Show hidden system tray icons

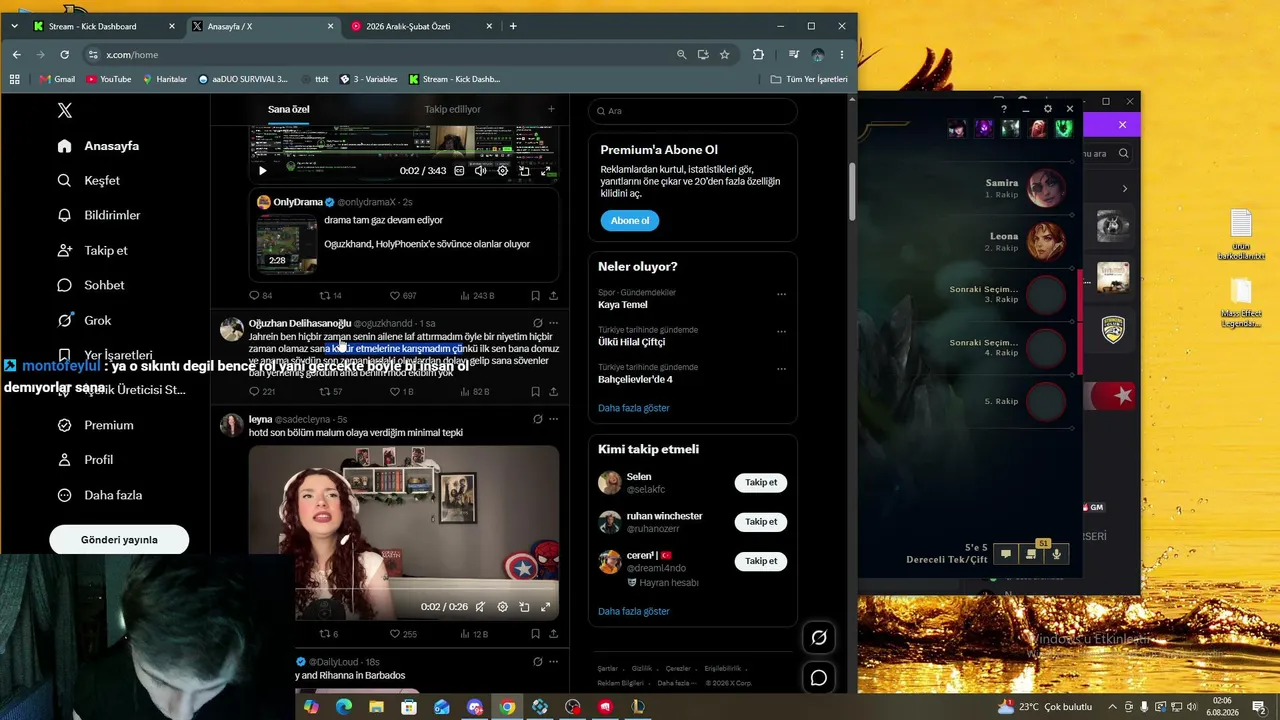[1112, 707]
